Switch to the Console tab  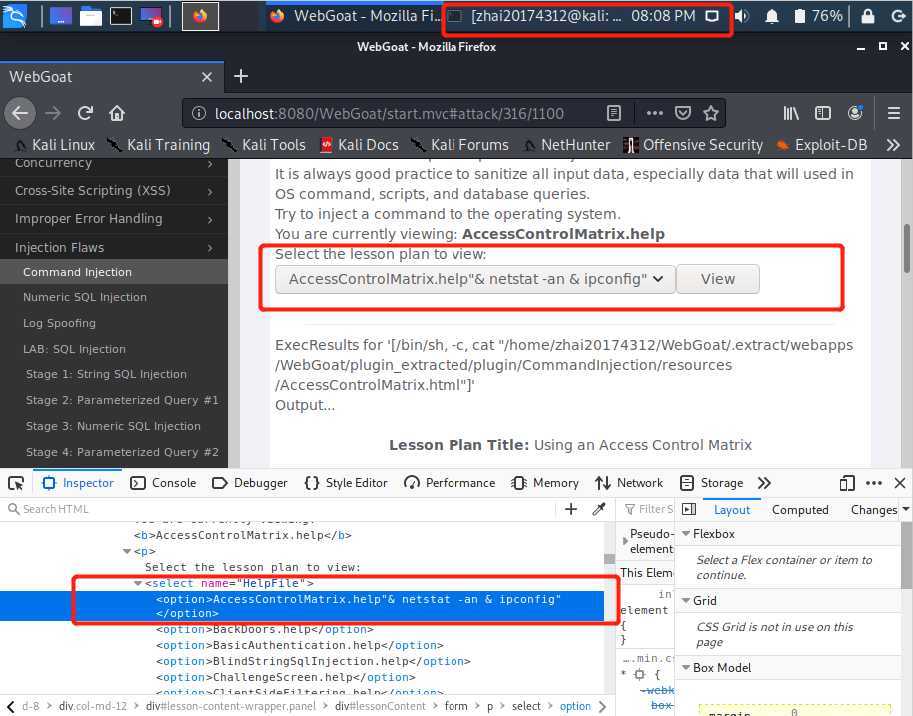point(164,483)
